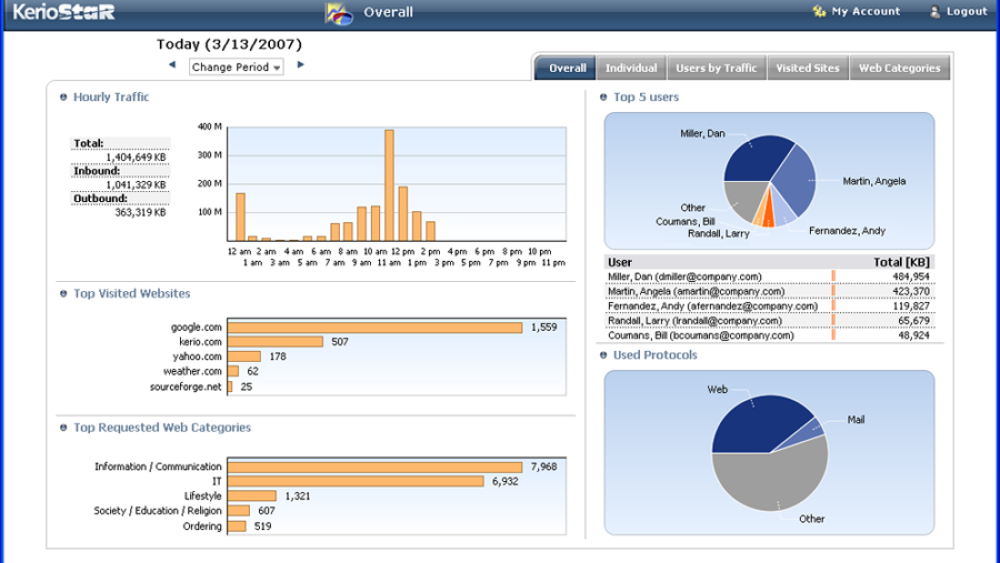Open the Web Categories tab
The width and height of the screenshot is (1000, 563).
[899, 68]
